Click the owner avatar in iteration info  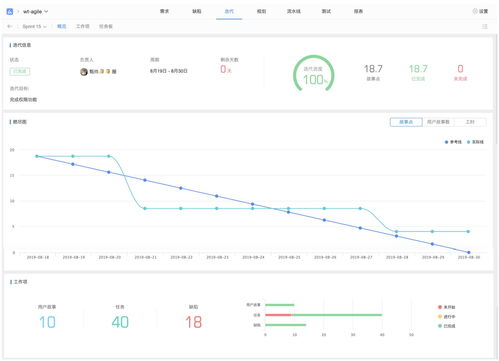click(84, 71)
